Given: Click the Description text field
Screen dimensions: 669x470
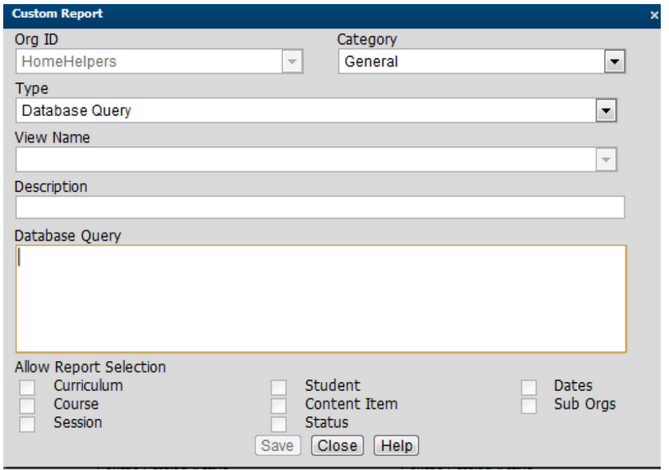Looking at the screenshot, I should point(320,208).
